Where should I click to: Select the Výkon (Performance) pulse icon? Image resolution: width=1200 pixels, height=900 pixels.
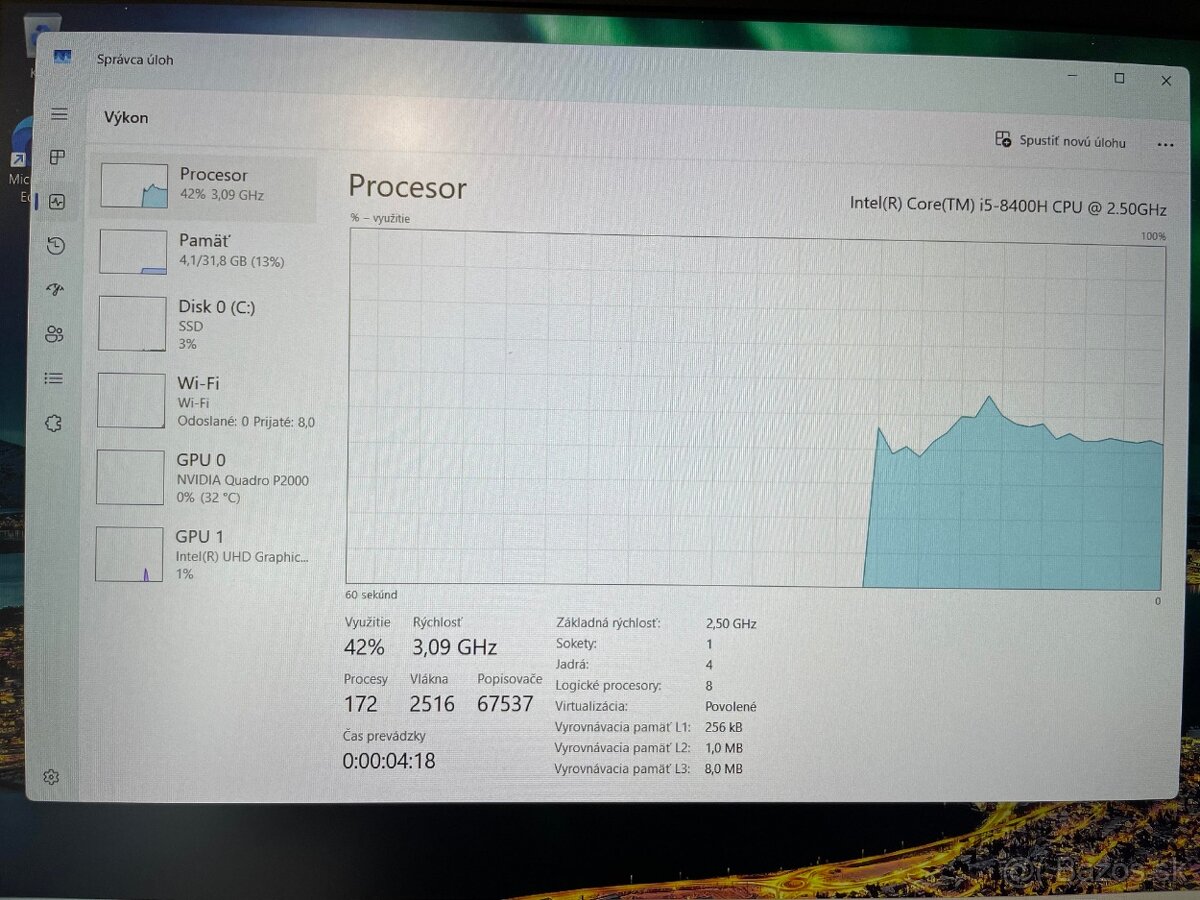(x=57, y=202)
